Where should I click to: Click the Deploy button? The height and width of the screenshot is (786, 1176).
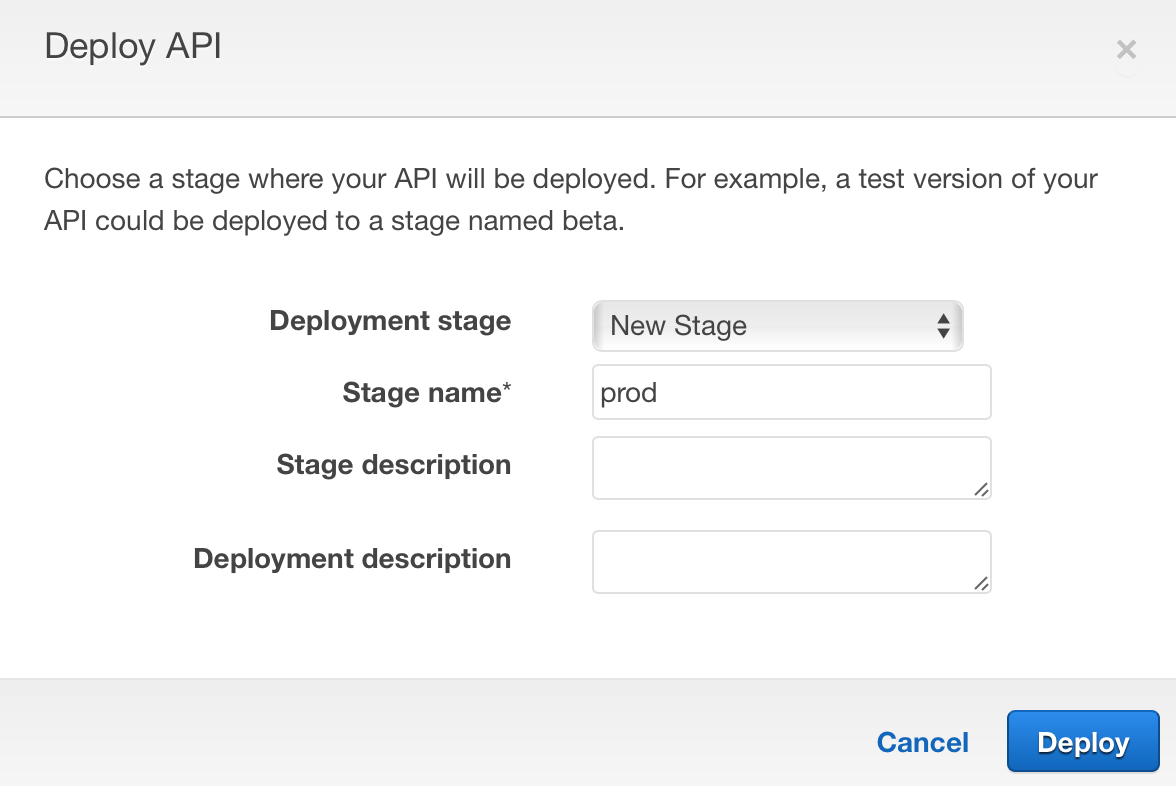tap(1083, 742)
